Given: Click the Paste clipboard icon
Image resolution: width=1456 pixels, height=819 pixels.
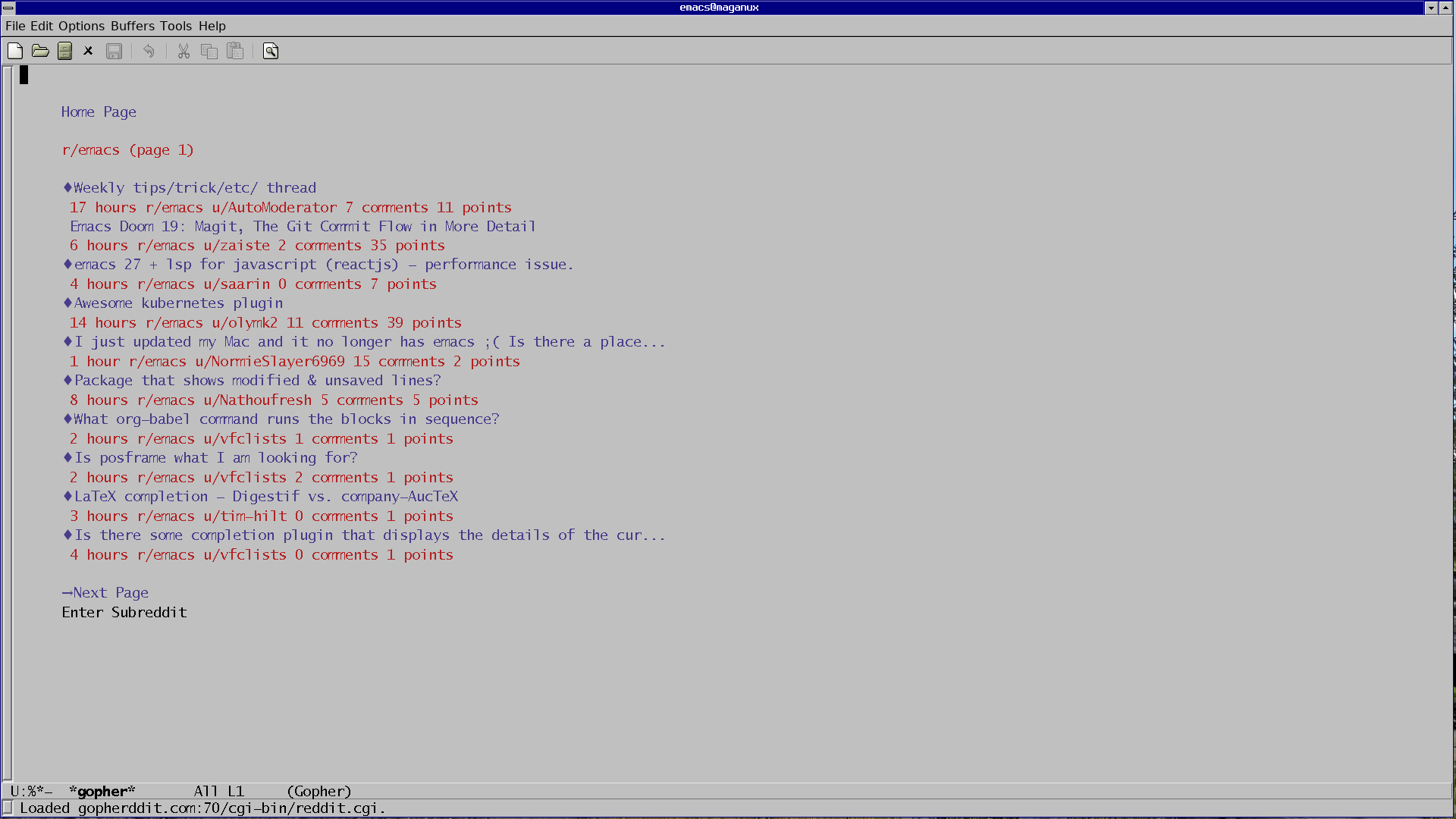Looking at the screenshot, I should [235, 51].
